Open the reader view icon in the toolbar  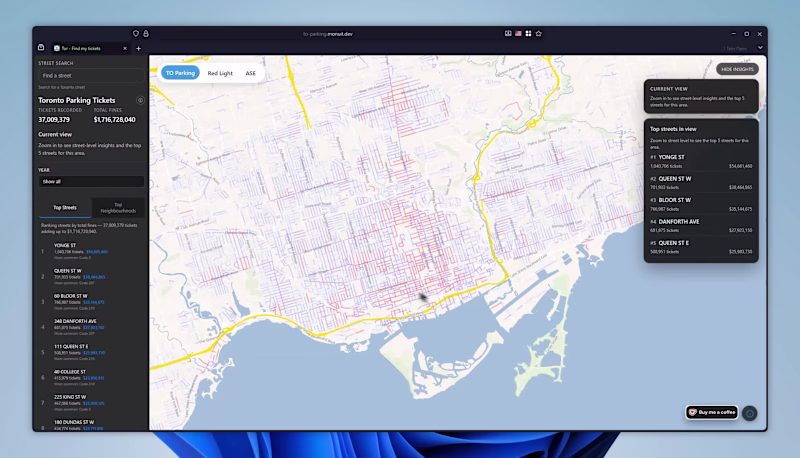[508, 34]
